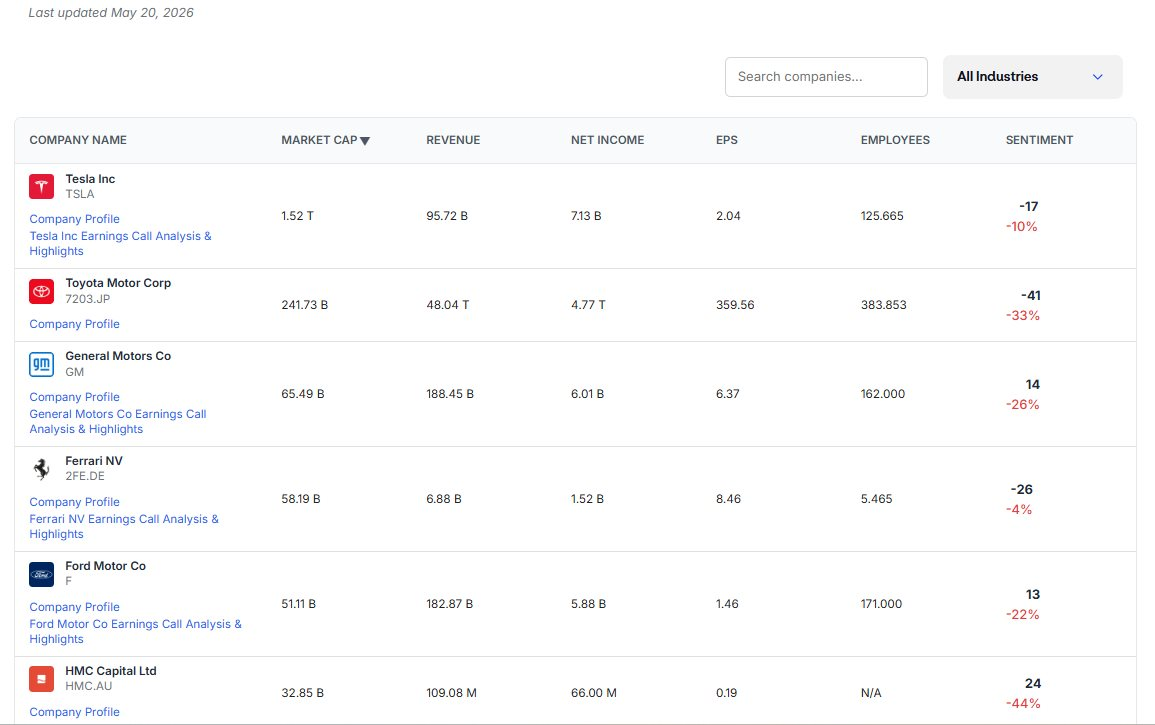Click the Ferrari NV company name

(x=94, y=460)
